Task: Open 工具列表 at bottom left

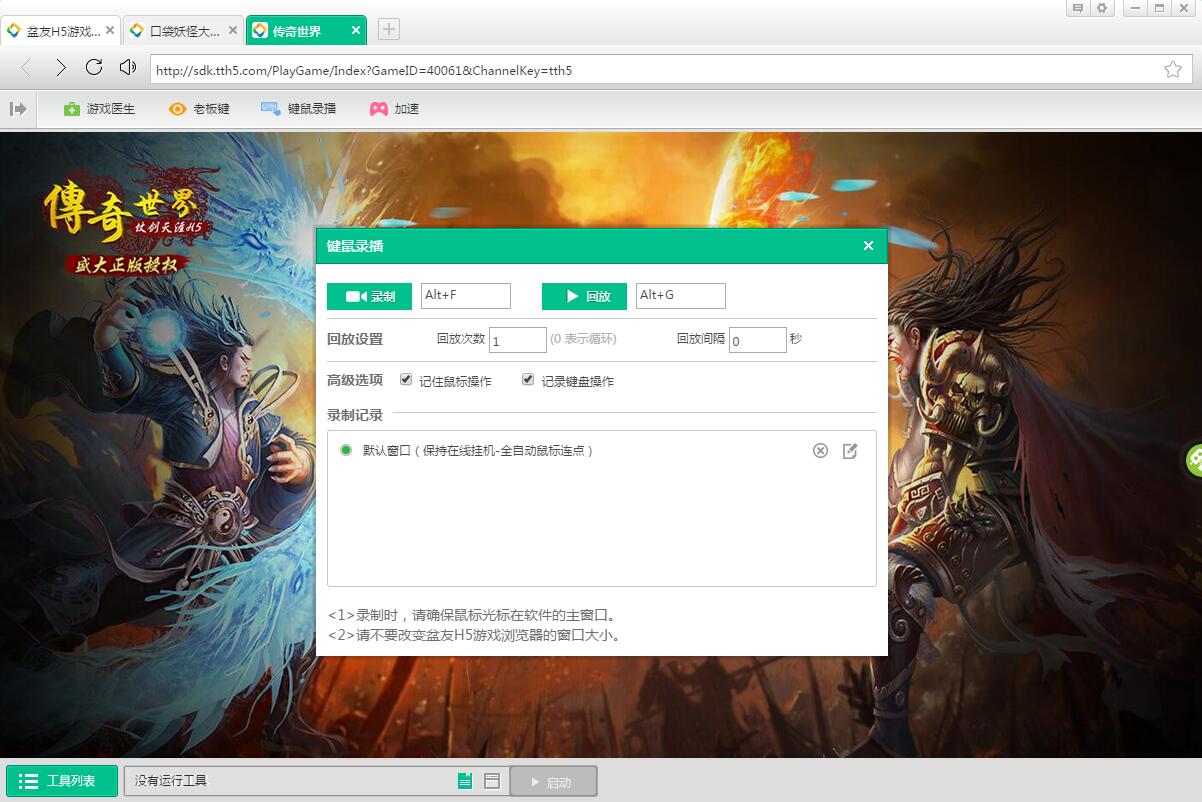Action: (x=61, y=781)
